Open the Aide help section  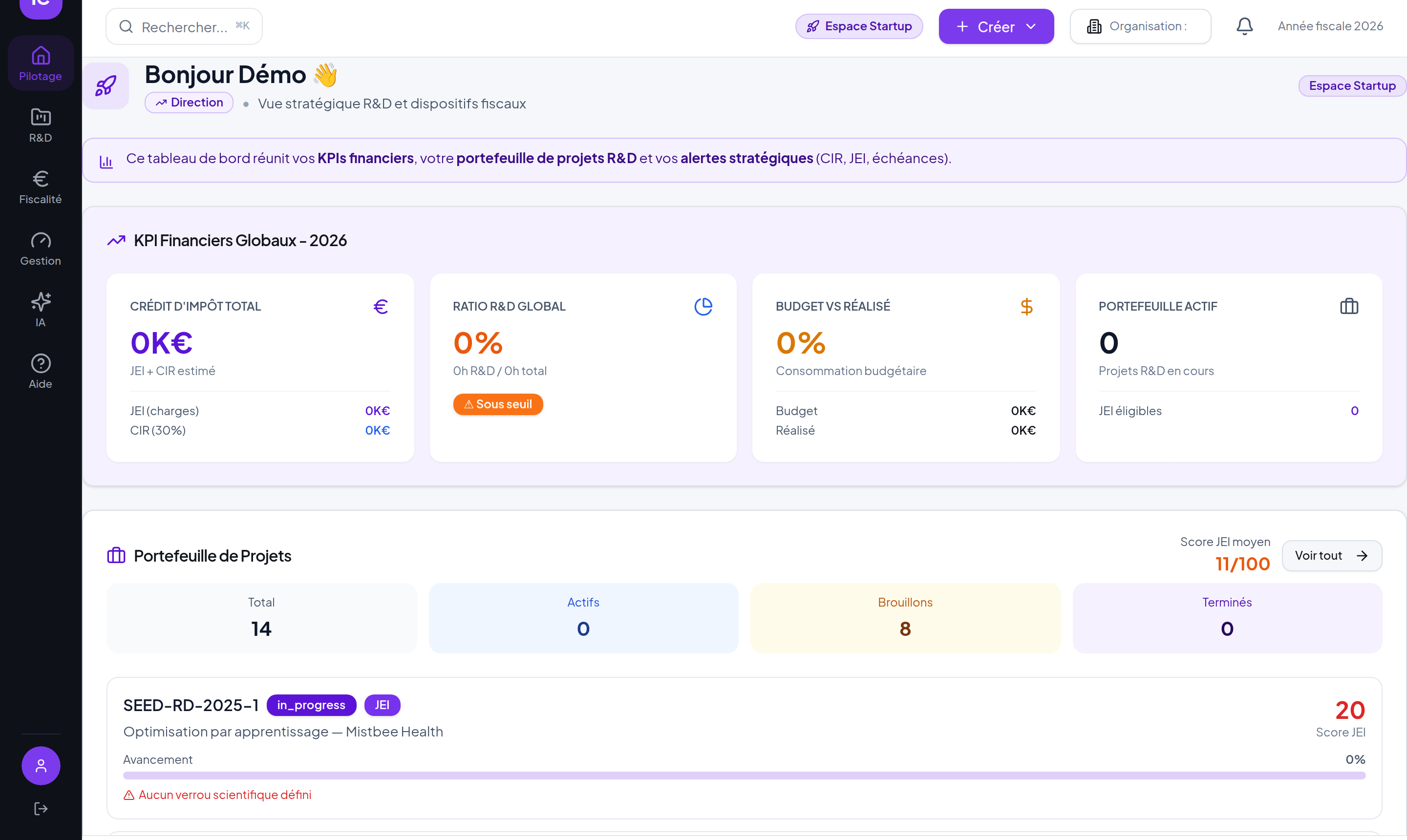tap(40, 372)
